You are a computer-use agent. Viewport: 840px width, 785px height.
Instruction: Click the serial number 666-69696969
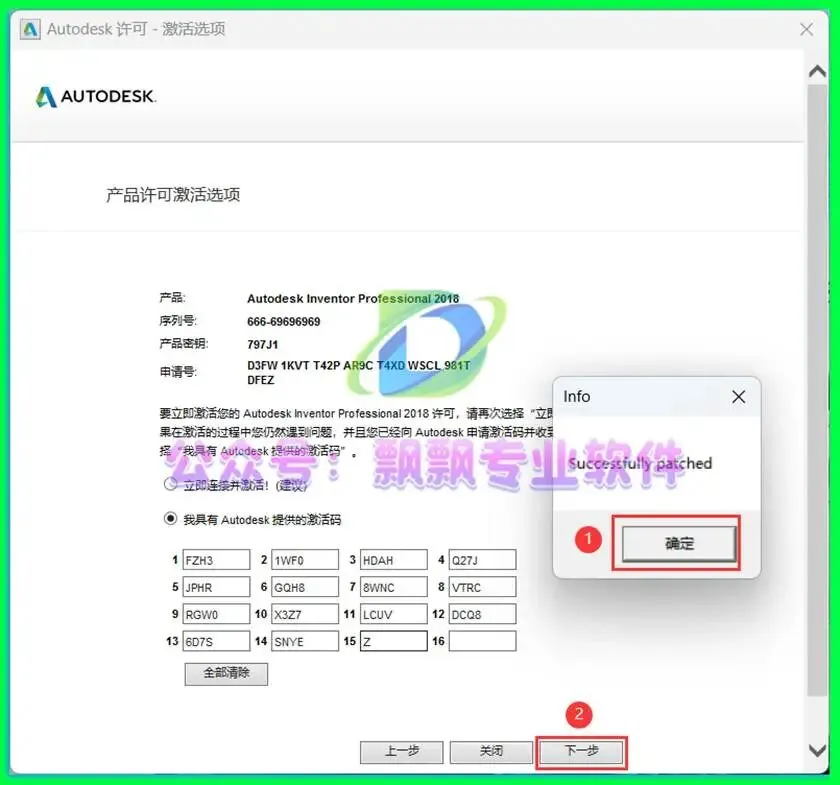[x=283, y=322]
